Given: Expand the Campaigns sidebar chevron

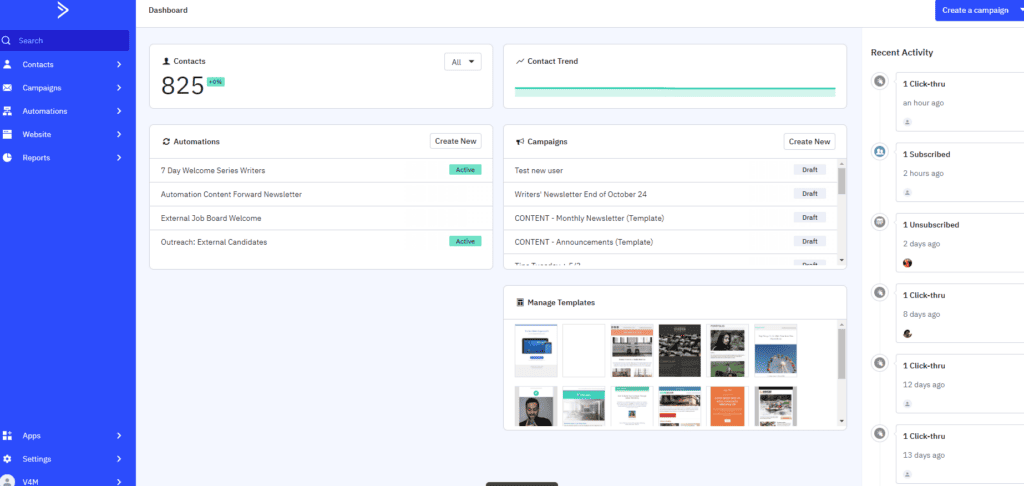Looking at the screenshot, I should tap(119, 88).
